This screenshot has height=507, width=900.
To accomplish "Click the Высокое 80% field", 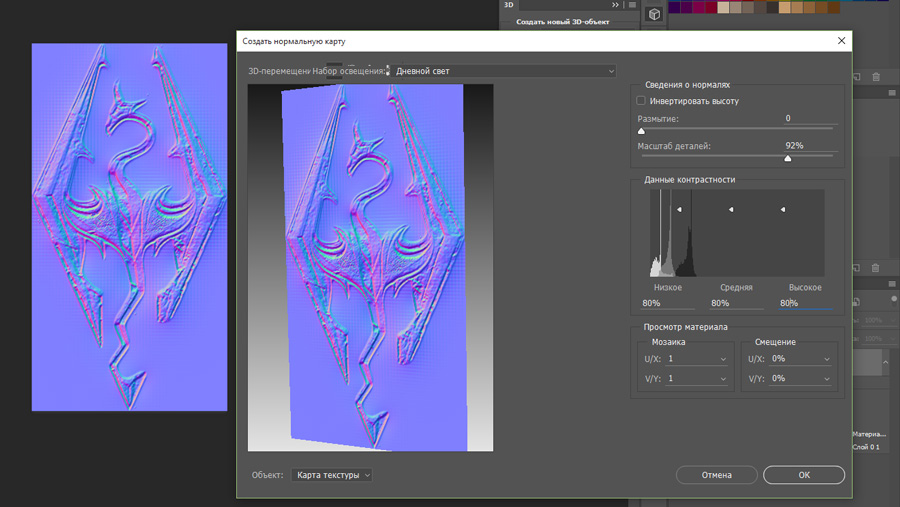I will pyautogui.click(x=805, y=303).
